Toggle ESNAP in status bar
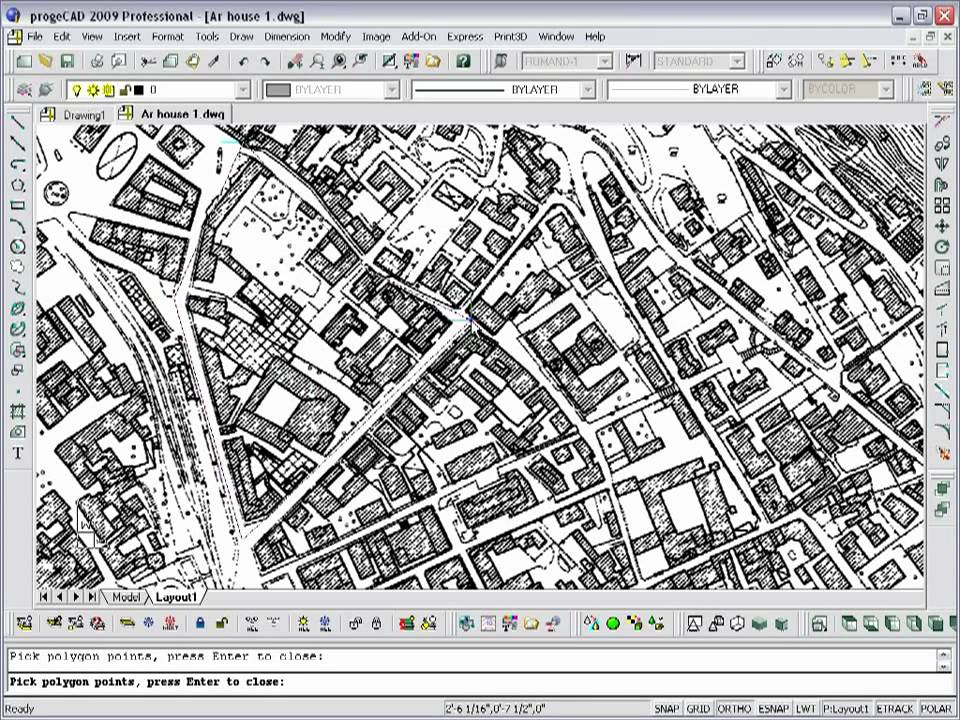Screen dimensions: 960x720 774,708
